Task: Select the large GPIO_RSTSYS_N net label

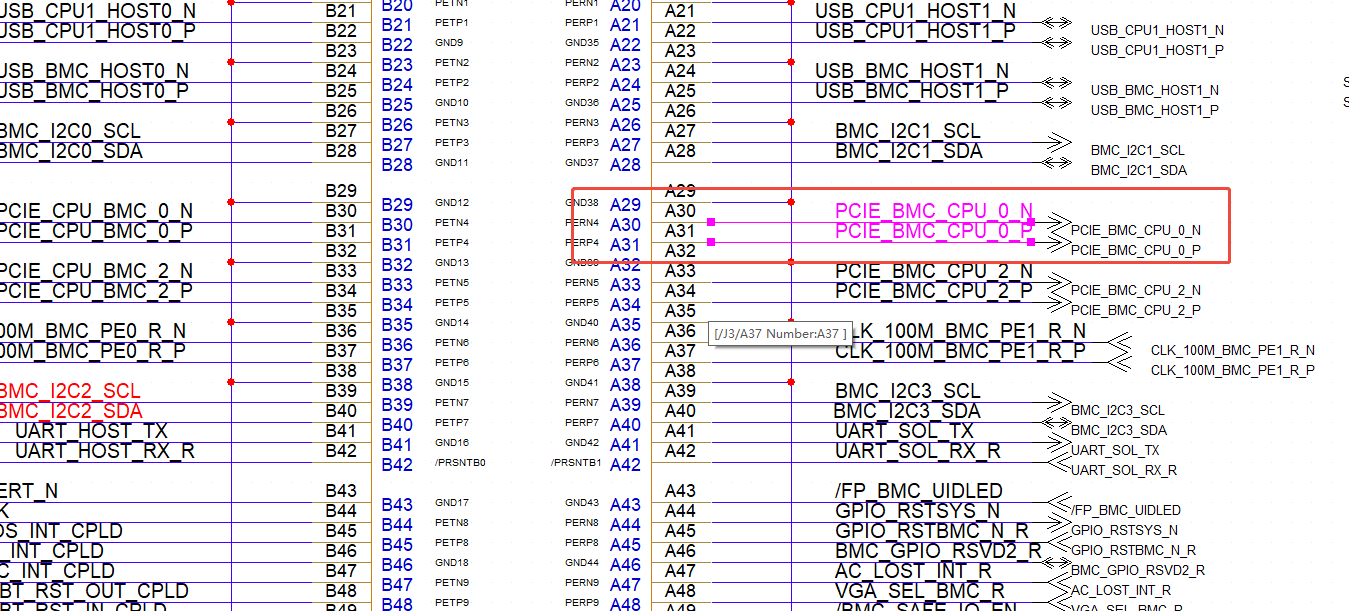Action: coord(917,511)
